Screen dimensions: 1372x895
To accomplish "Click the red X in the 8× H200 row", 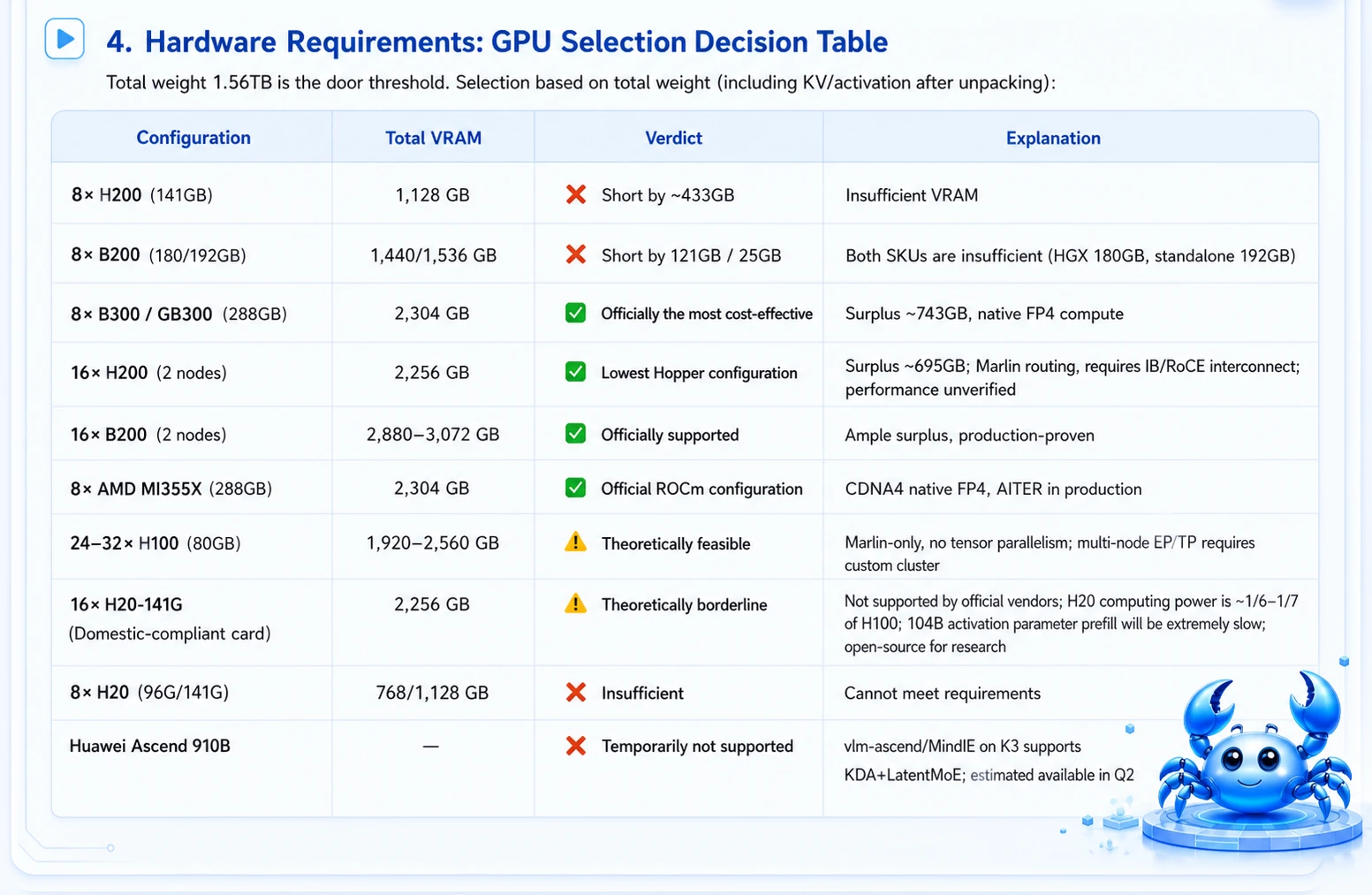I will (x=576, y=194).
